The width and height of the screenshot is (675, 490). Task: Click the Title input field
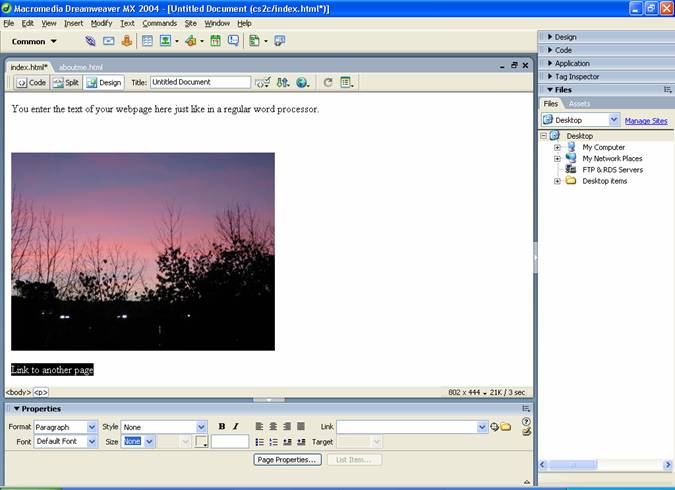200,82
